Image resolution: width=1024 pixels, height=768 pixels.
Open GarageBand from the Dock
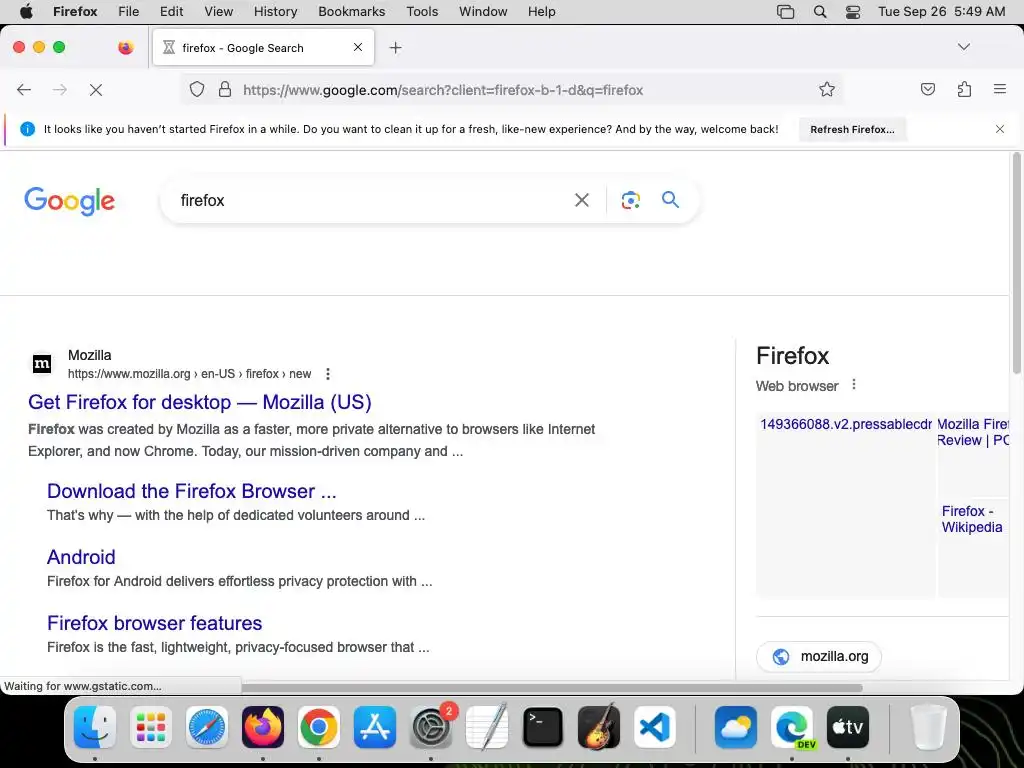tap(599, 727)
